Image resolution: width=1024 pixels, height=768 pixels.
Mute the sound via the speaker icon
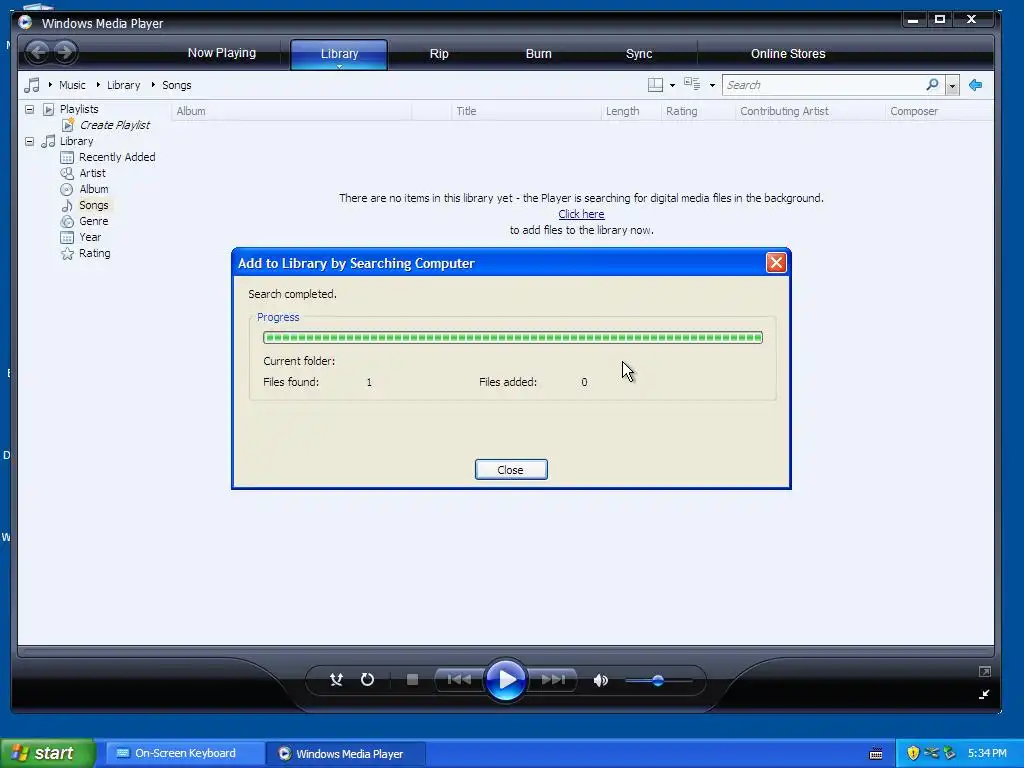[x=601, y=680]
